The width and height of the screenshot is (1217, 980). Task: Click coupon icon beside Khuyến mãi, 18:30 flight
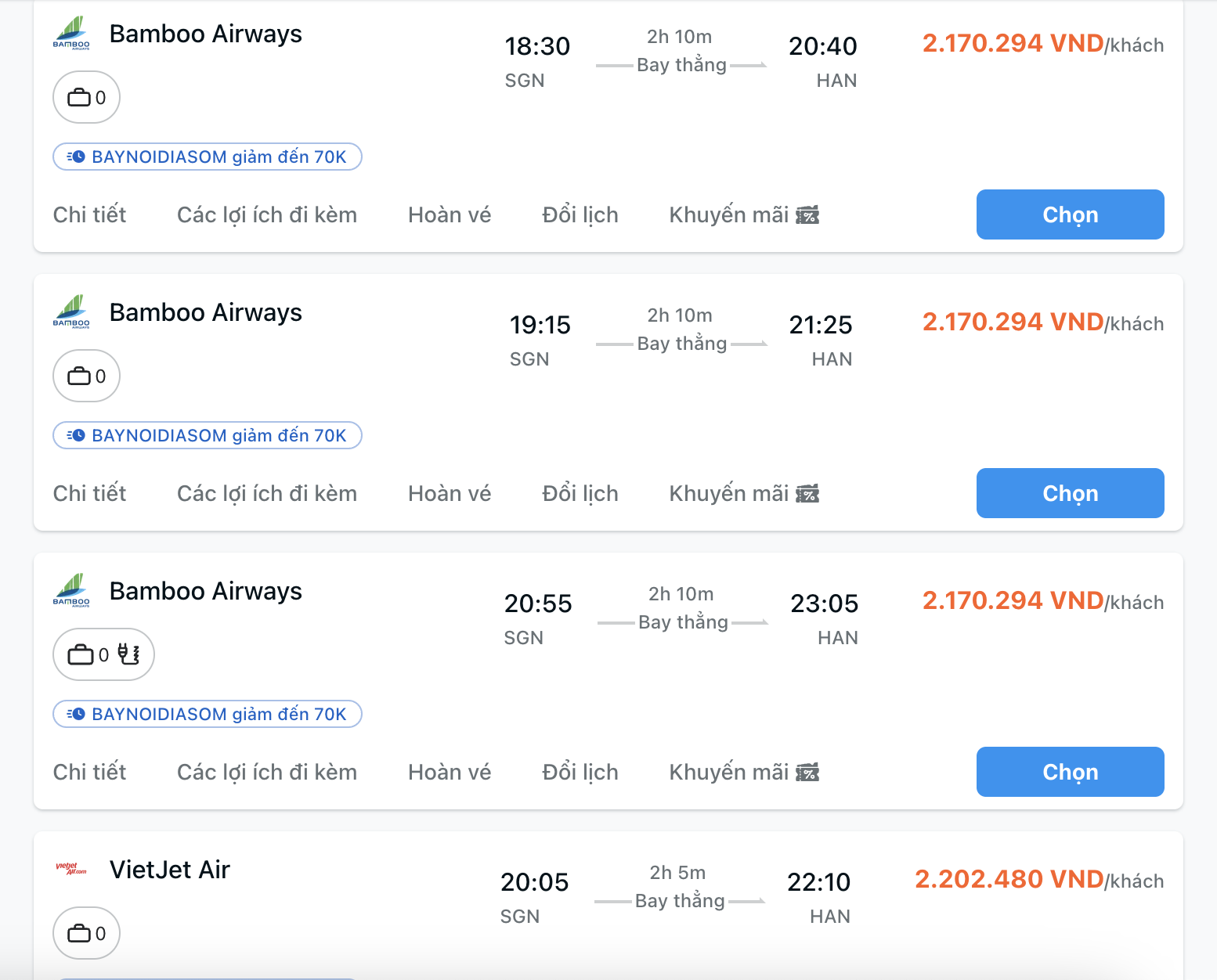807,215
